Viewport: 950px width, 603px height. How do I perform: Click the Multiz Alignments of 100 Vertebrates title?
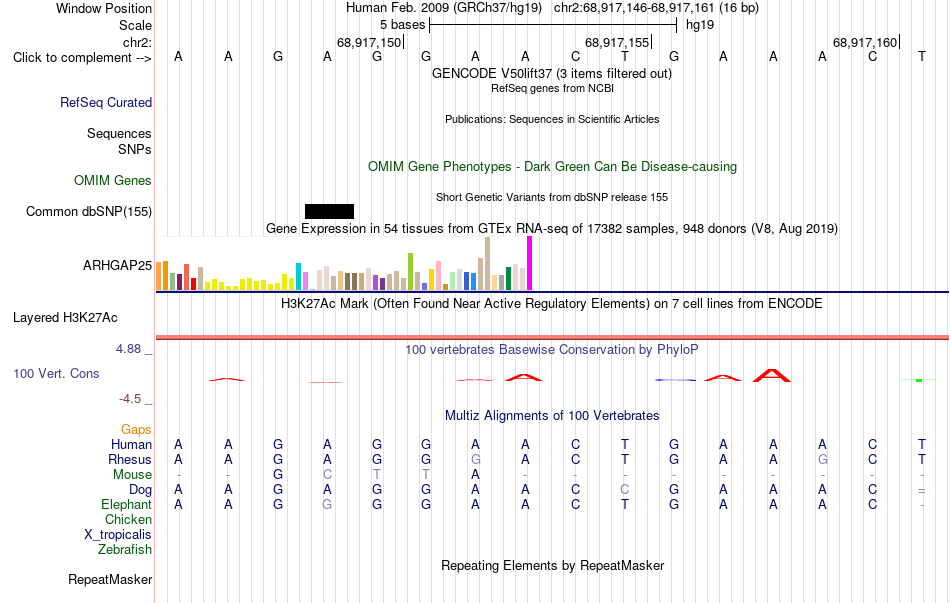pos(552,416)
